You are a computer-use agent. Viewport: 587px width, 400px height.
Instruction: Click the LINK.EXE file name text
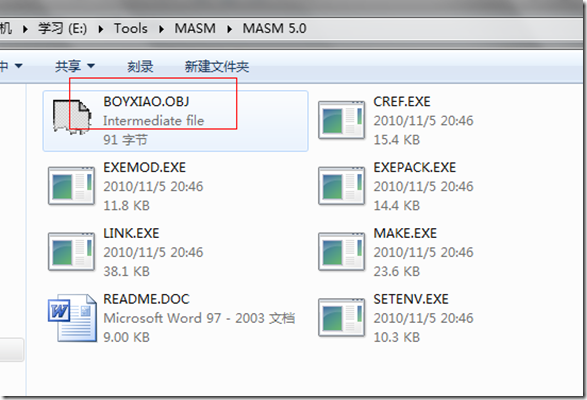pyautogui.click(x=131, y=233)
